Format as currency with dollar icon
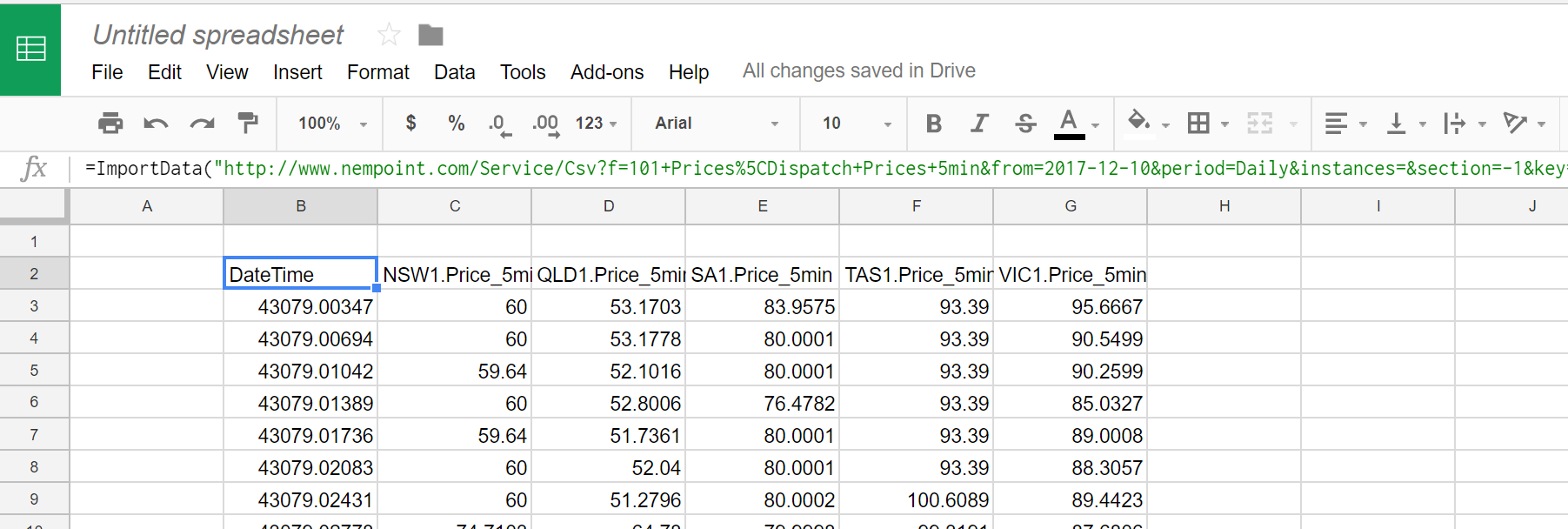The width and height of the screenshot is (1568, 529). [410, 124]
